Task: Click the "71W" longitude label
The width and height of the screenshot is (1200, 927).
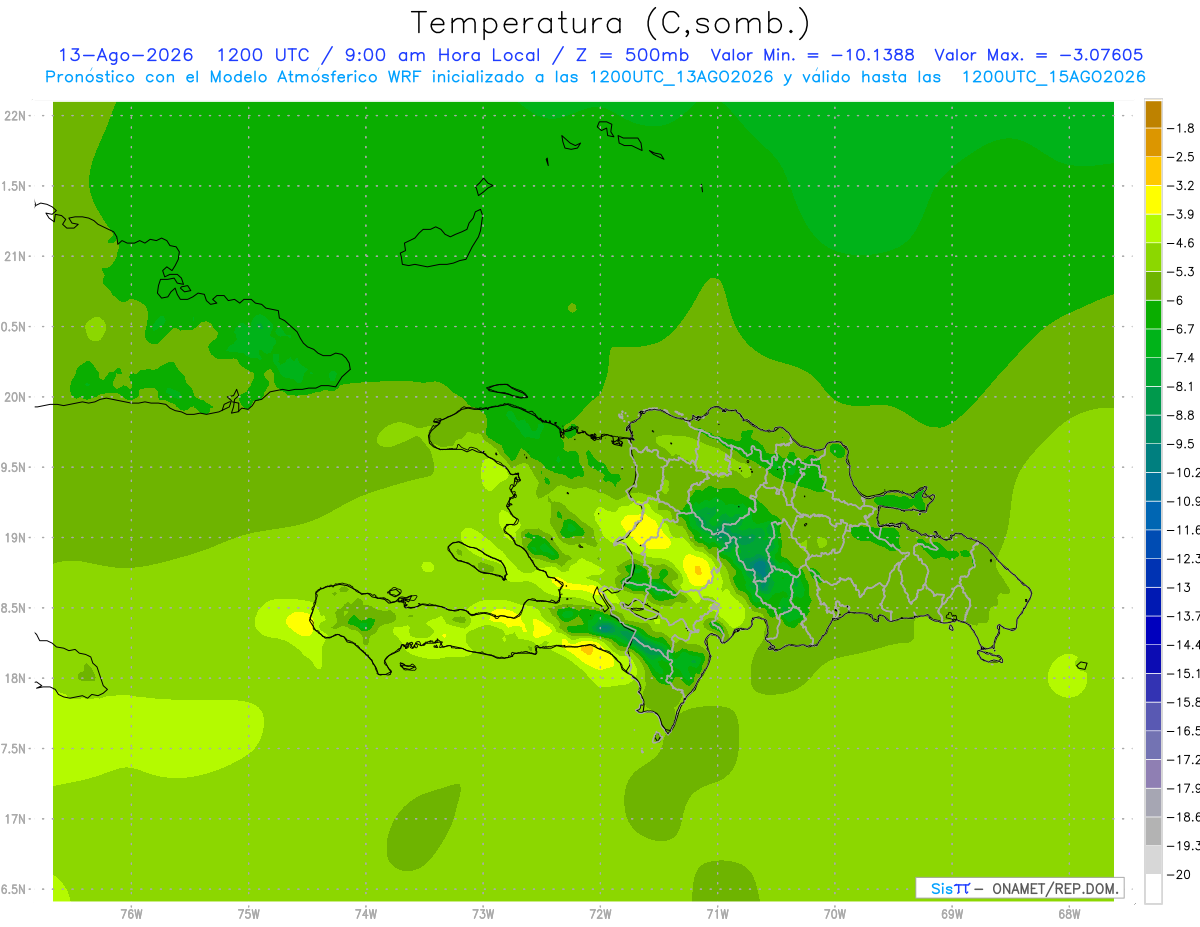Action: pos(717,914)
